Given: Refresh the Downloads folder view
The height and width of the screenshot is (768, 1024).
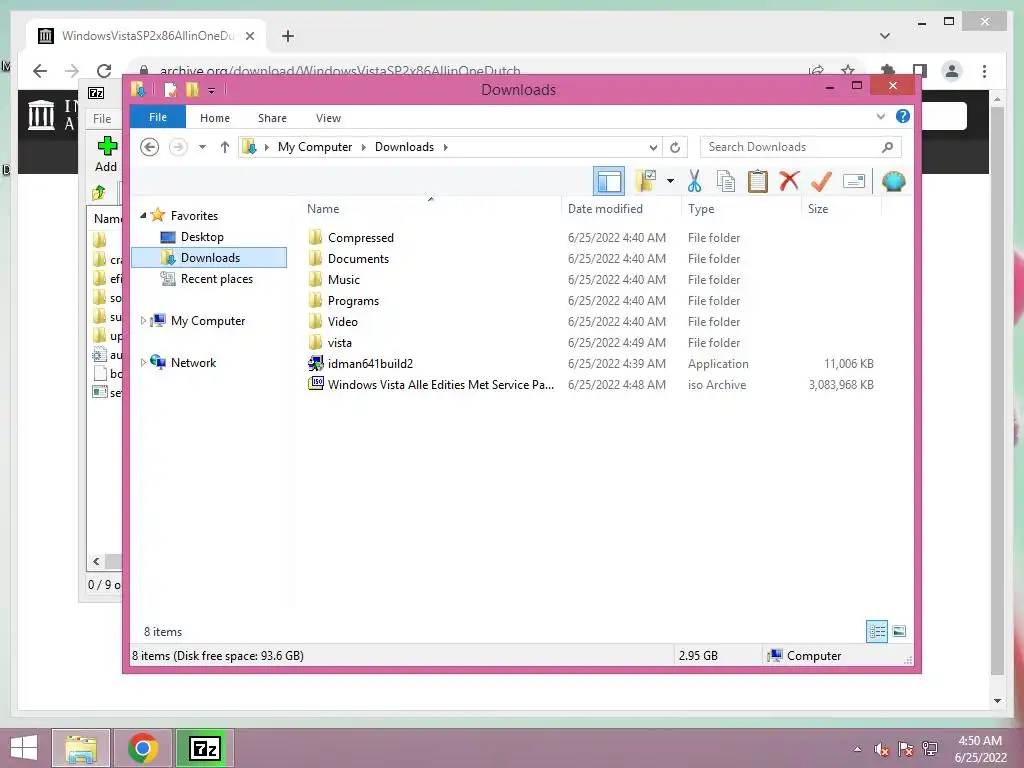Looking at the screenshot, I should 675,147.
